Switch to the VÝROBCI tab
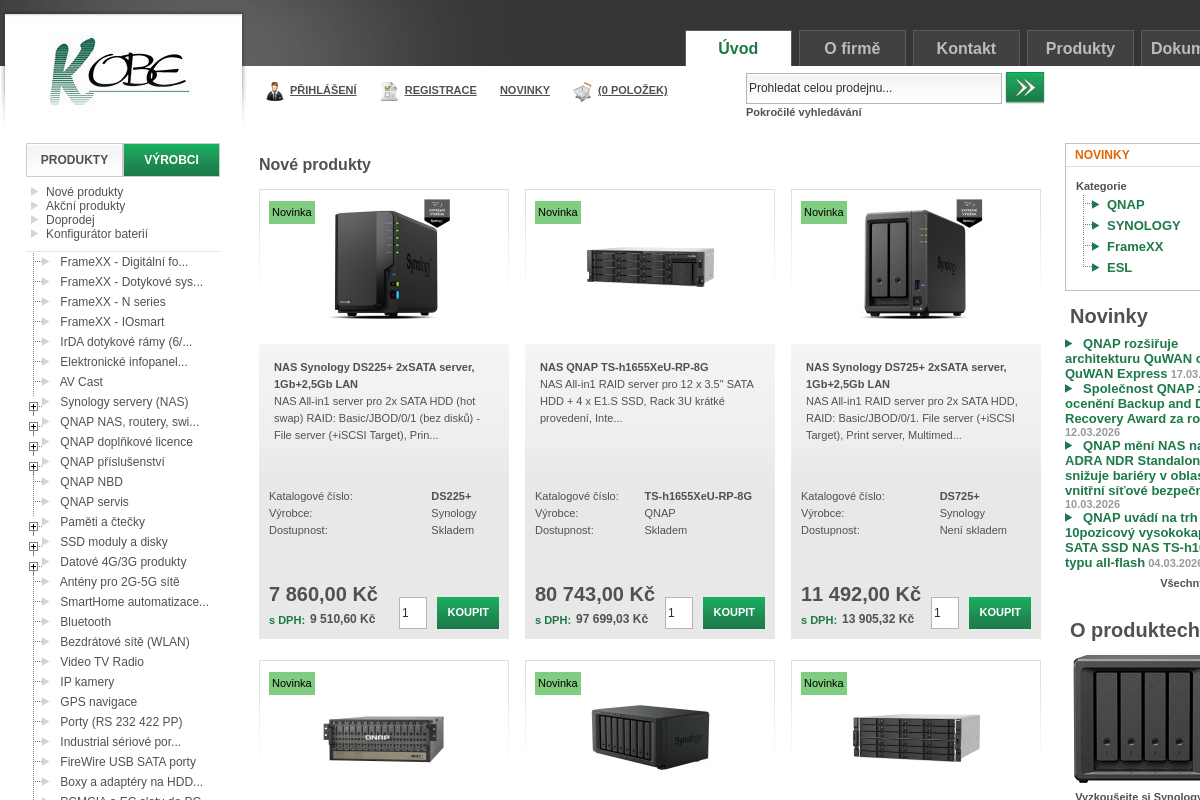This screenshot has height=800, width=1200. click(171, 160)
